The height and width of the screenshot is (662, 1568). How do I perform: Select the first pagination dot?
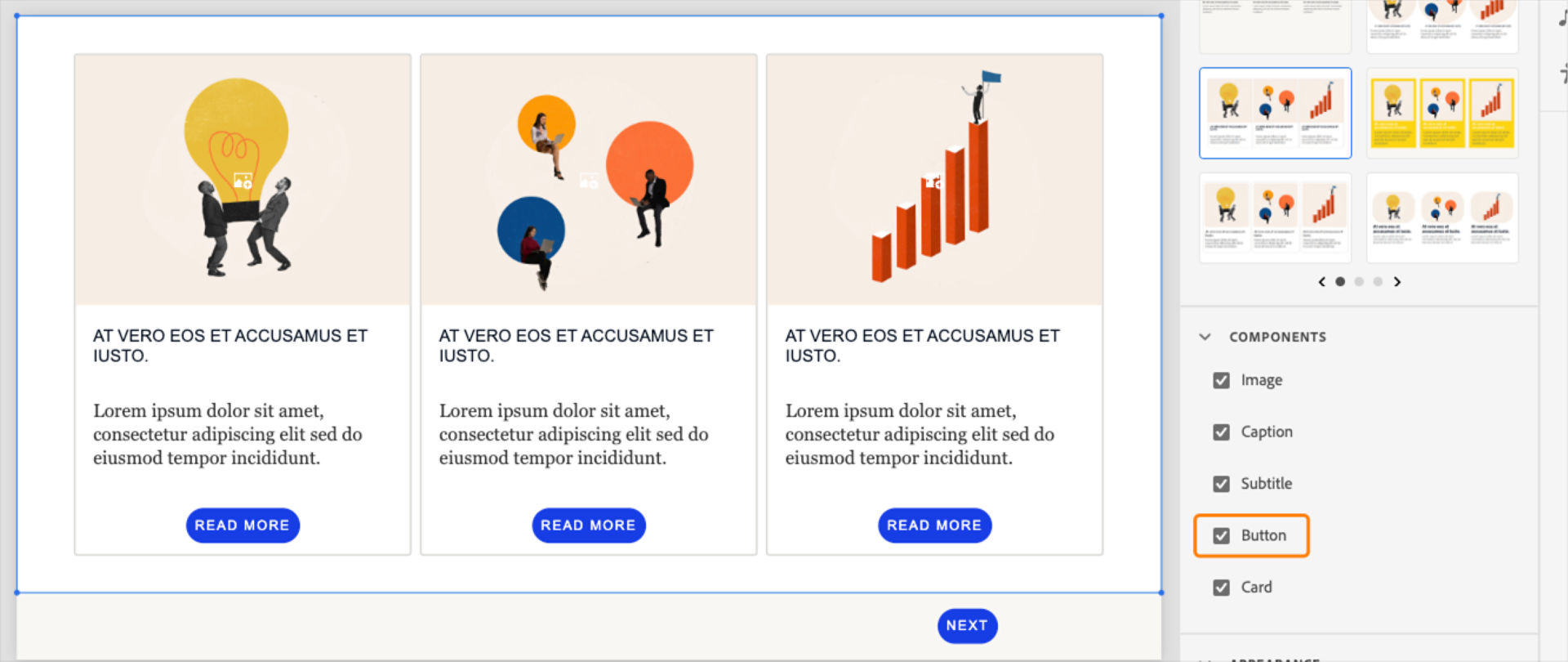[x=1340, y=282]
